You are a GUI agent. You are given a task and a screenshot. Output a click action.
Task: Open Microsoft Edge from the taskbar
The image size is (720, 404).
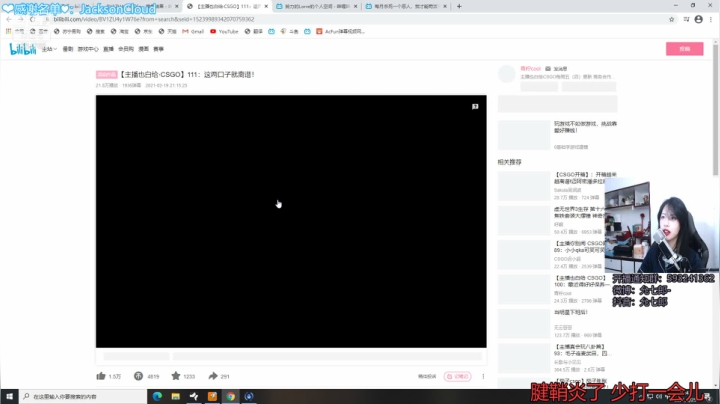[x=157, y=396]
